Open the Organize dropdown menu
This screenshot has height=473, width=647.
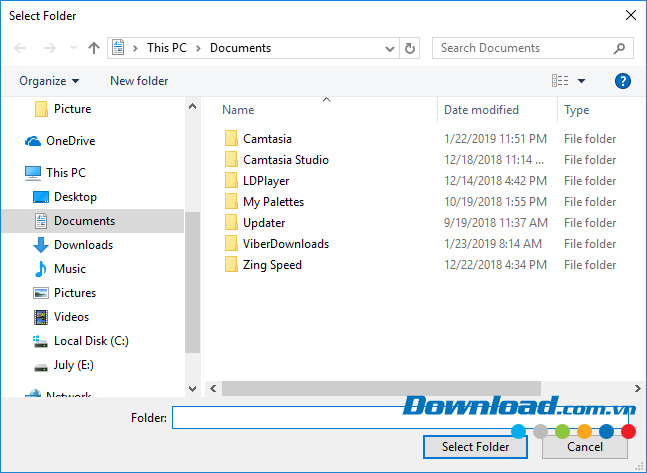tap(48, 81)
